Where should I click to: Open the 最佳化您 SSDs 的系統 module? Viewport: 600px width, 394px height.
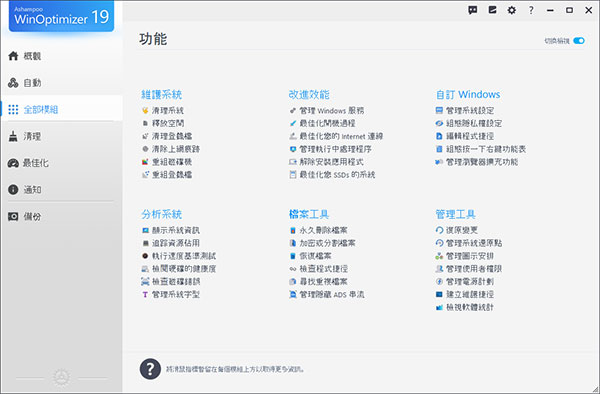(x=337, y=174)
